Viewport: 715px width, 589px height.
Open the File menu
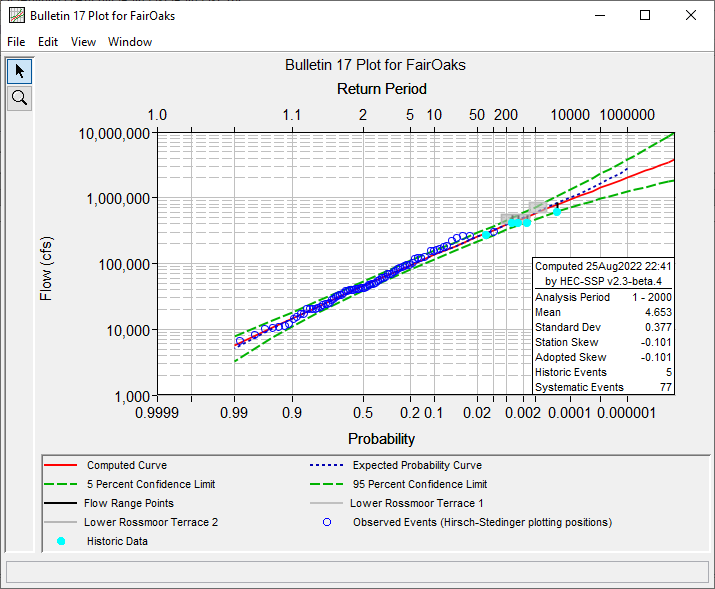click(x=16, y=42)
